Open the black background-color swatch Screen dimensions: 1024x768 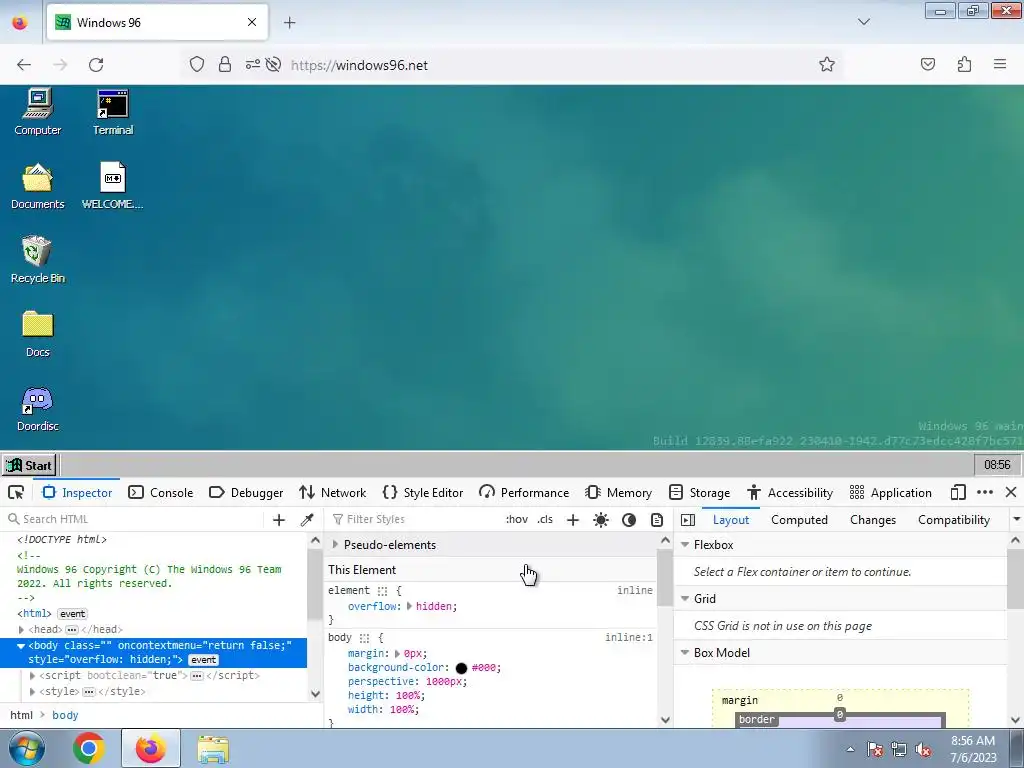click(461, 668)
